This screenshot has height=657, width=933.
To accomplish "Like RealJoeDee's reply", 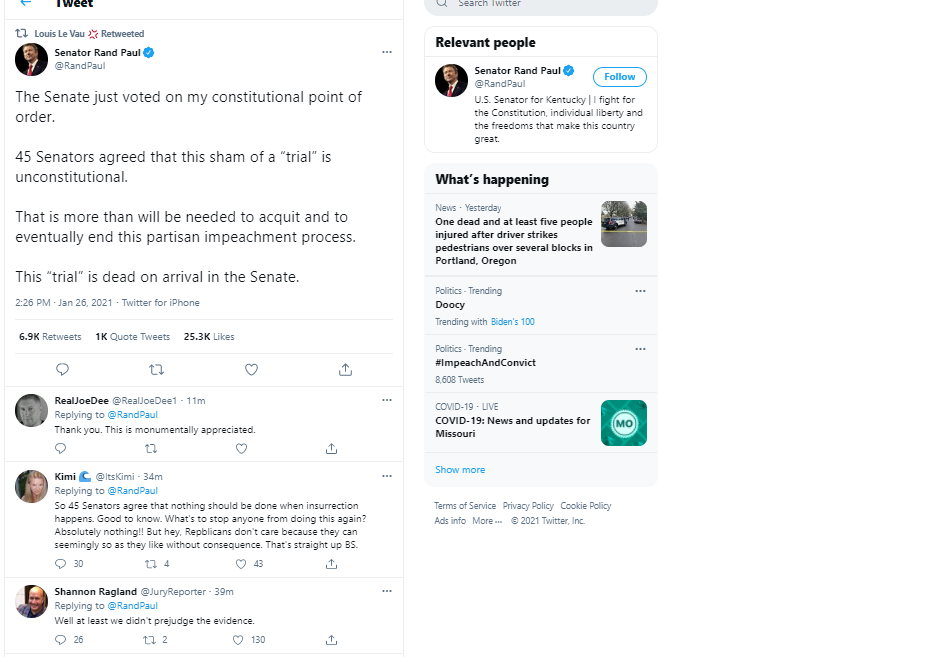I will (241, 449).
